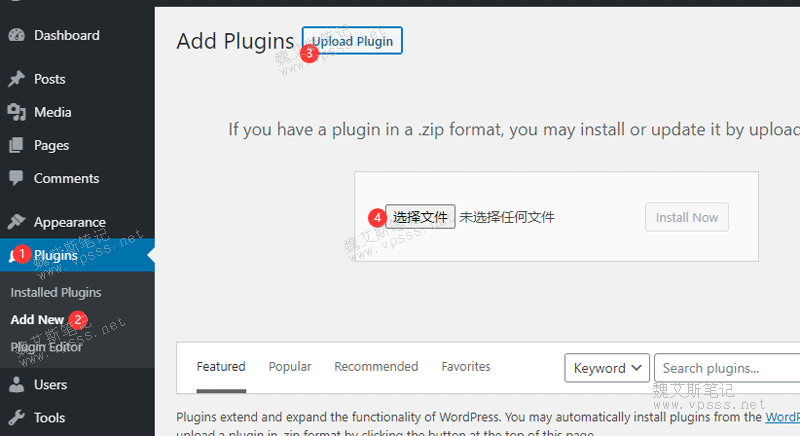
Task: Click the Media icon in sidebar
Action: [16, 112]
